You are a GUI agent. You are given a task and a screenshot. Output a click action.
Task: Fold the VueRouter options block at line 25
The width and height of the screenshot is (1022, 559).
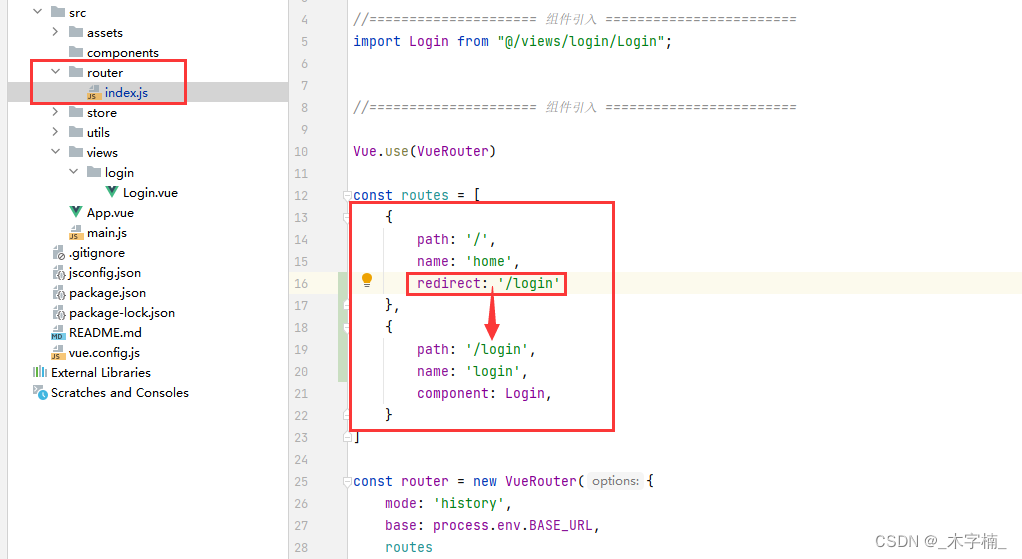point(347,481)
